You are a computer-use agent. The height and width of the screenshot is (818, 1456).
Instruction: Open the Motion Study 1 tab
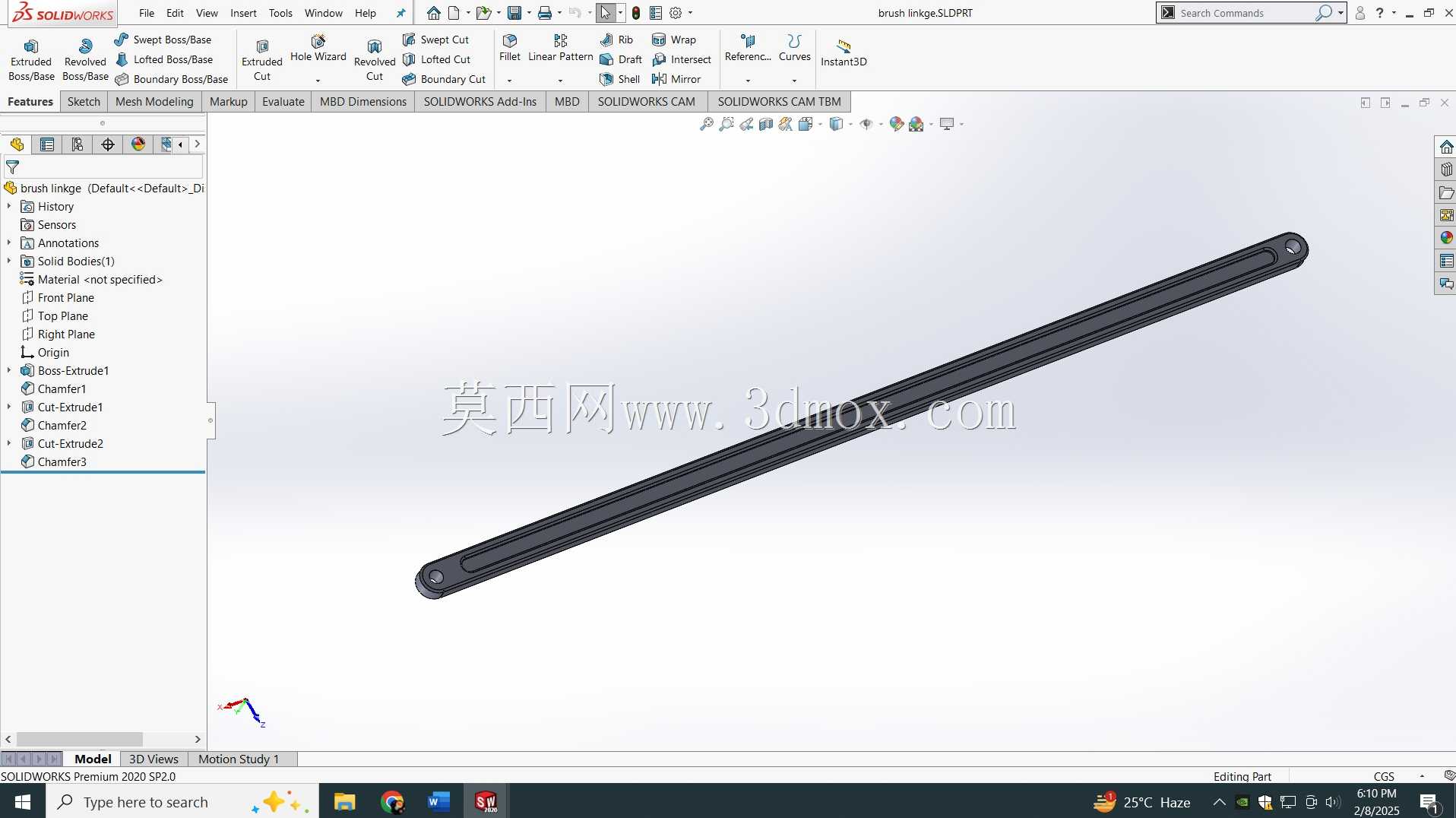click(x=239, y=759)
